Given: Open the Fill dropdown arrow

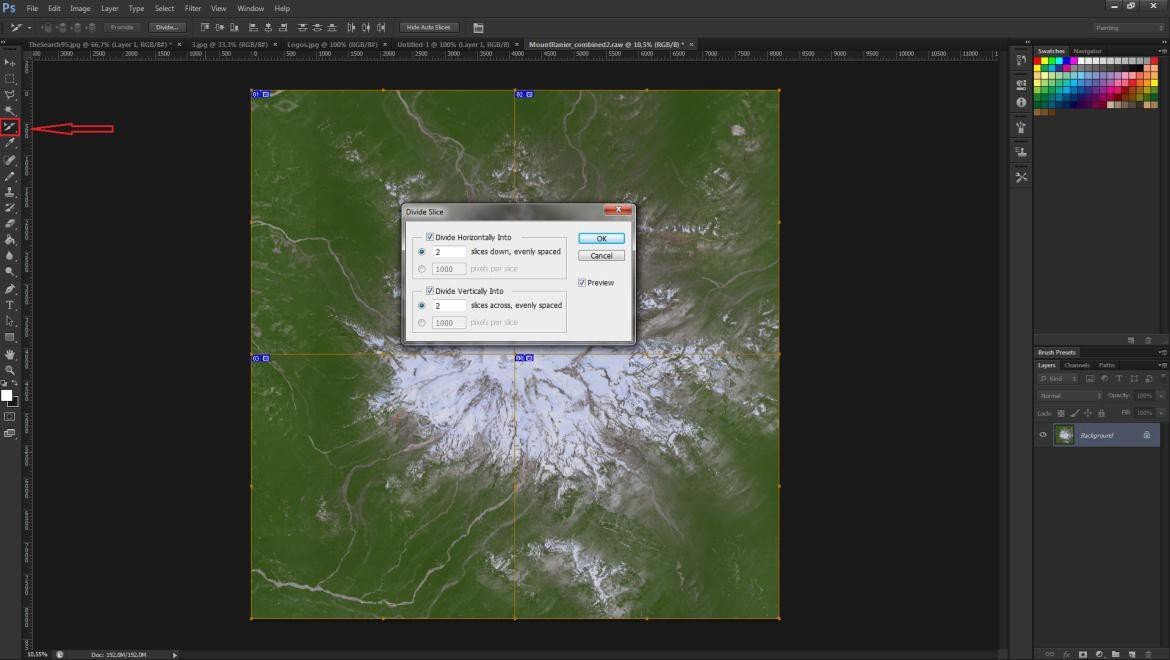Looking at the screenshot, I should click(x=1161, y=412).
